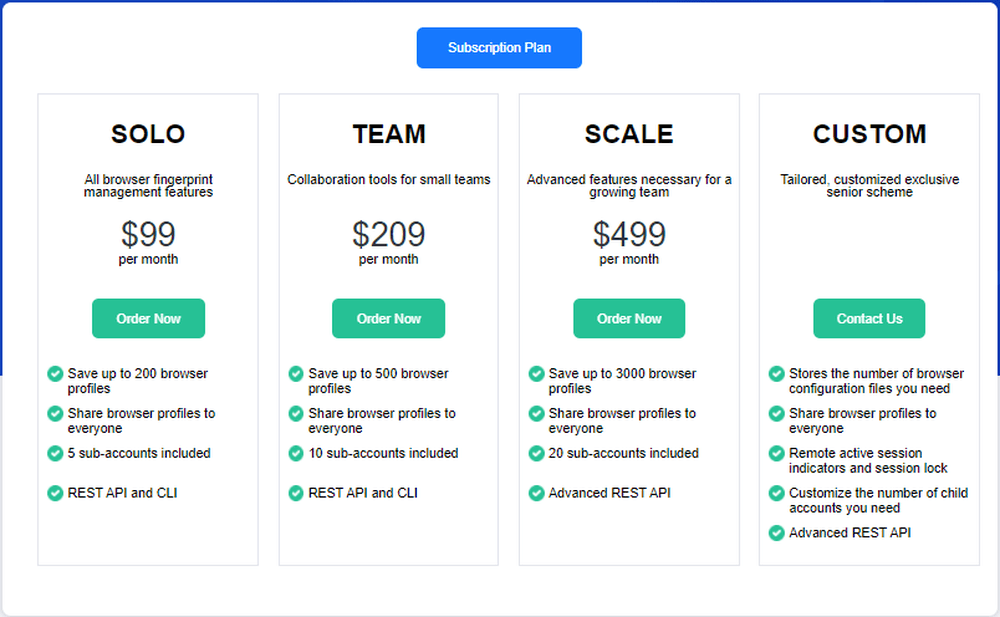Click checkmark beside SCALE Advanced REST API
This screenshot has height=617, width=1000.
[536, 493]
